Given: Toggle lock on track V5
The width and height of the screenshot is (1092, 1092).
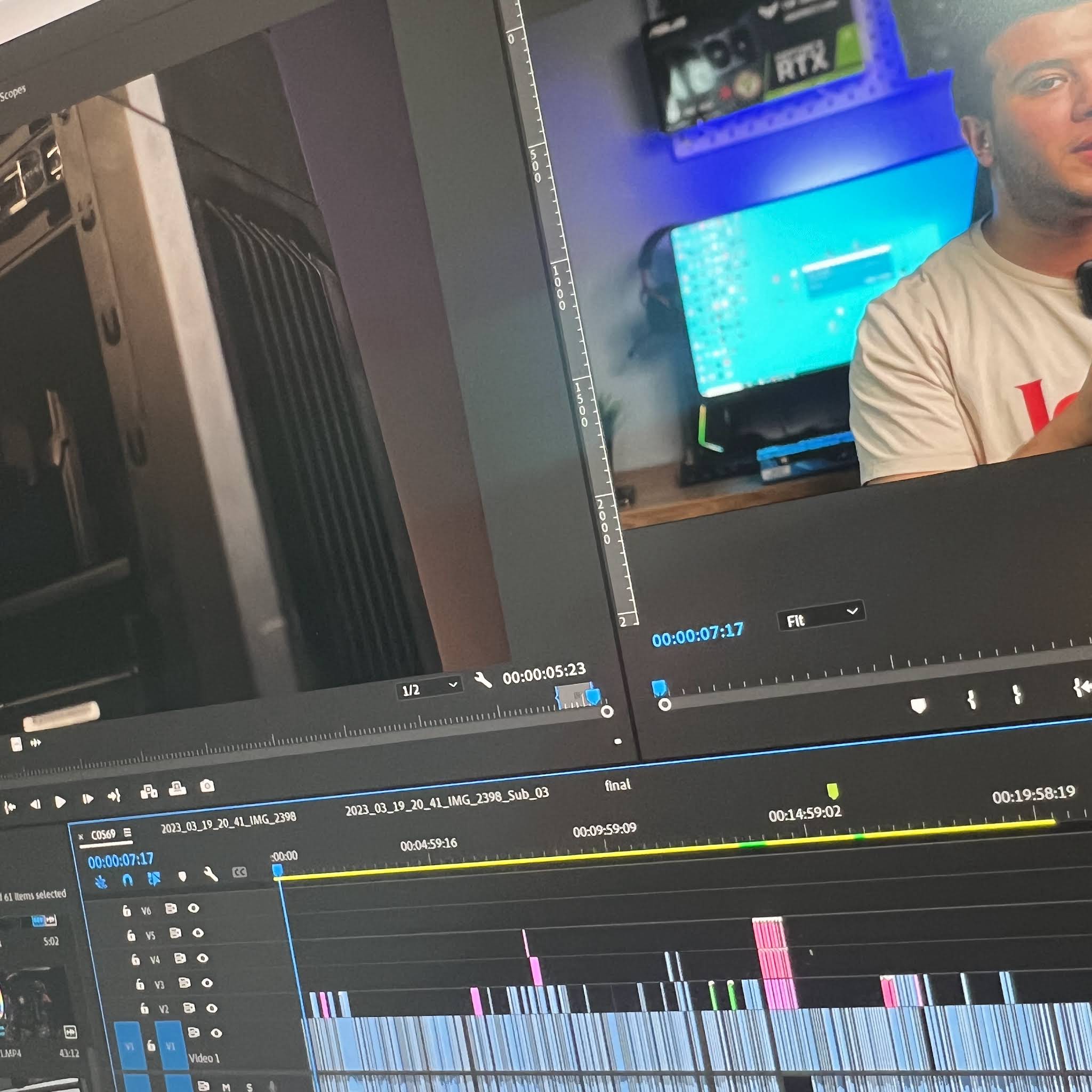Looking at the screenshot, I should tap(131, 935).
